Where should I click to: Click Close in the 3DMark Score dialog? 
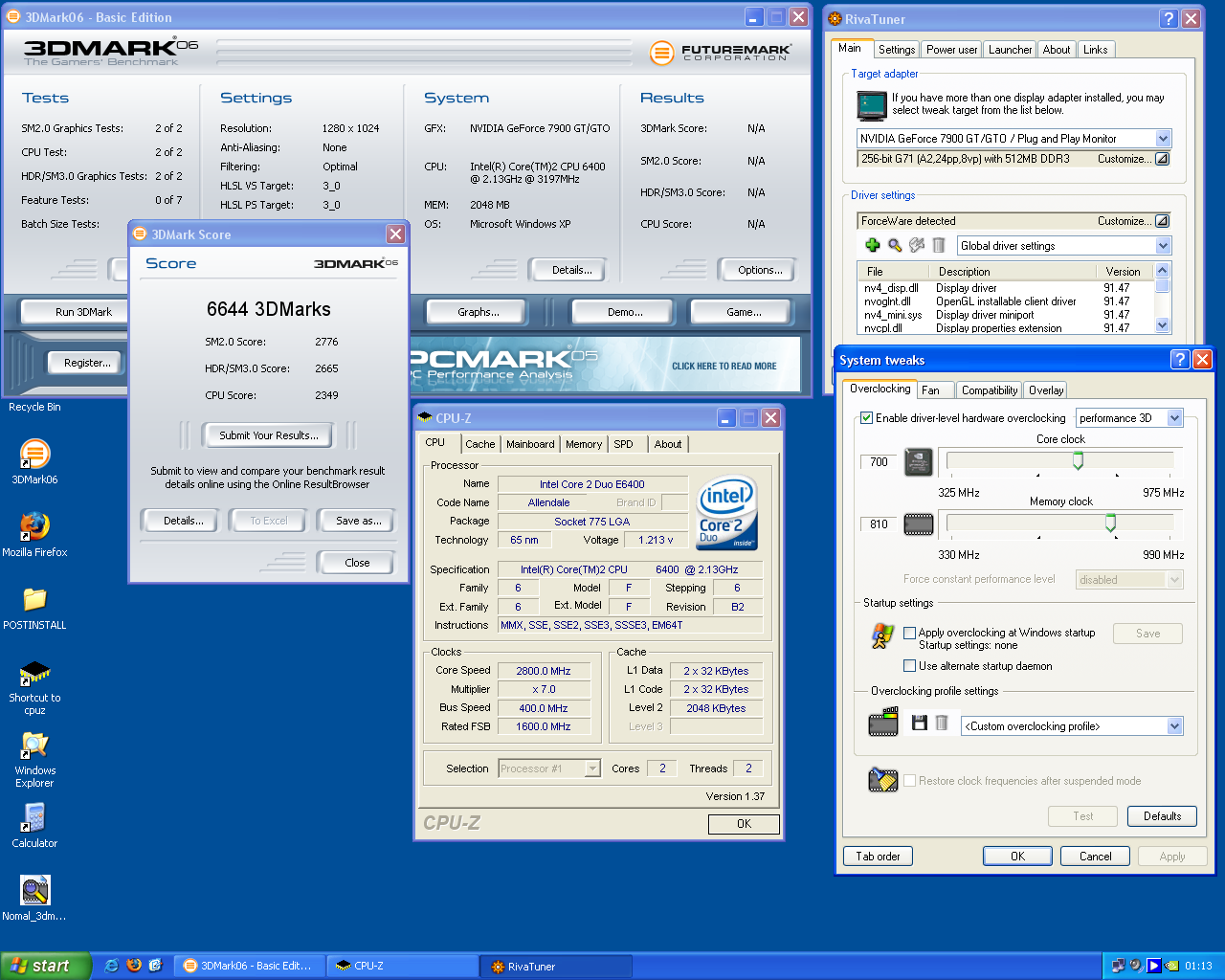357,563
